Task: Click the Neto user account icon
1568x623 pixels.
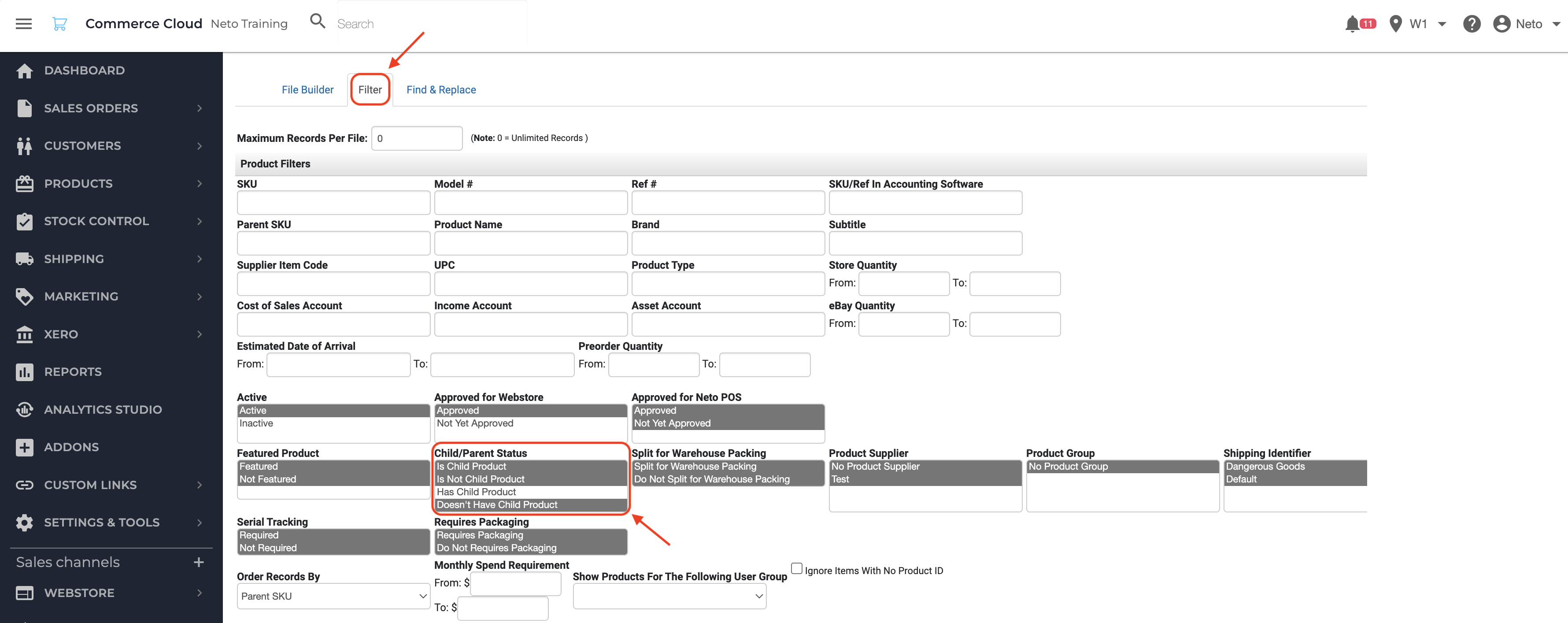Action: coord(1501,24)
